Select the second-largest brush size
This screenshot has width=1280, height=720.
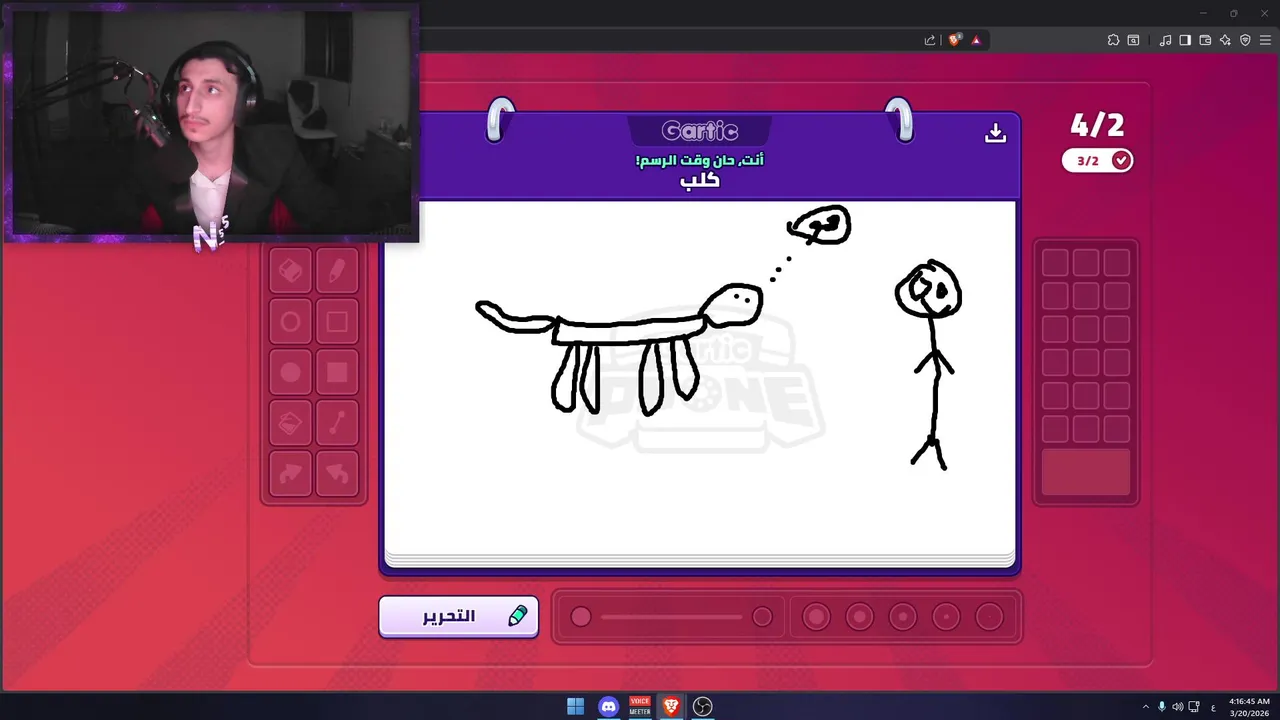[x=859, y=617]
